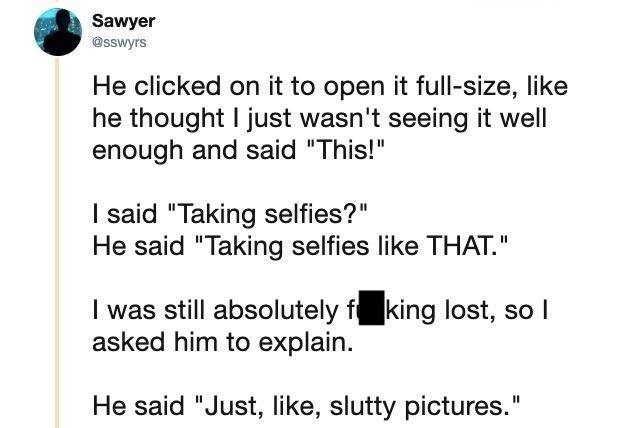
Task: Click the word "pictures." at the tweet's end
Action: 462,407
